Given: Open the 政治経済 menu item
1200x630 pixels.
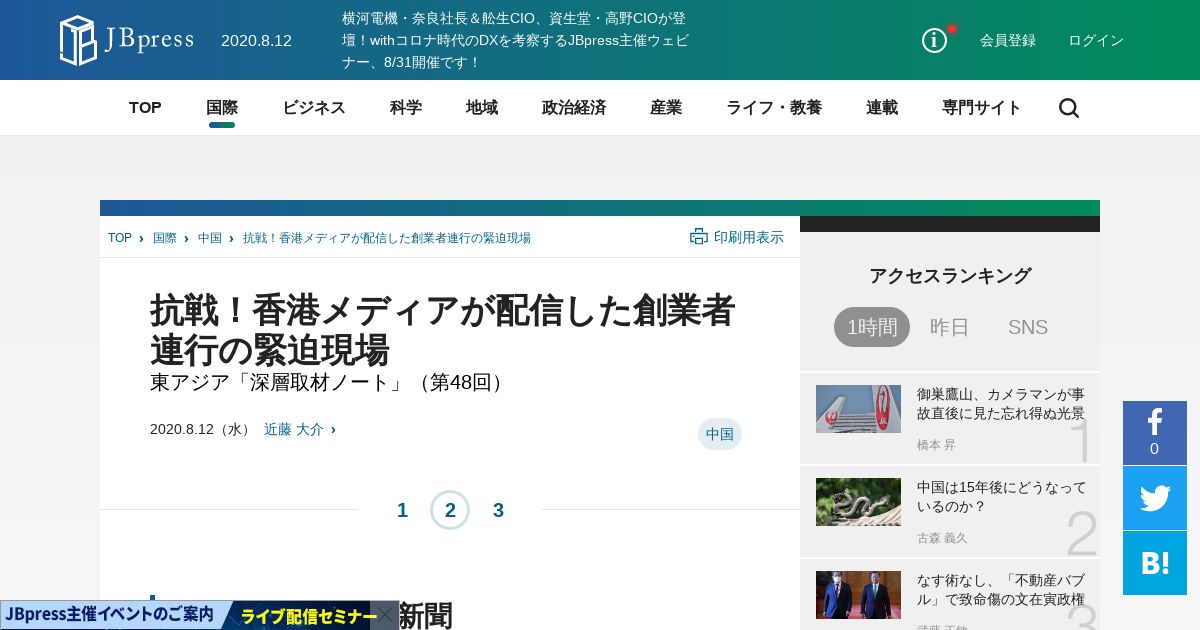Looking at the screenshot, I should pyautogui.click(x=574, y=108).
